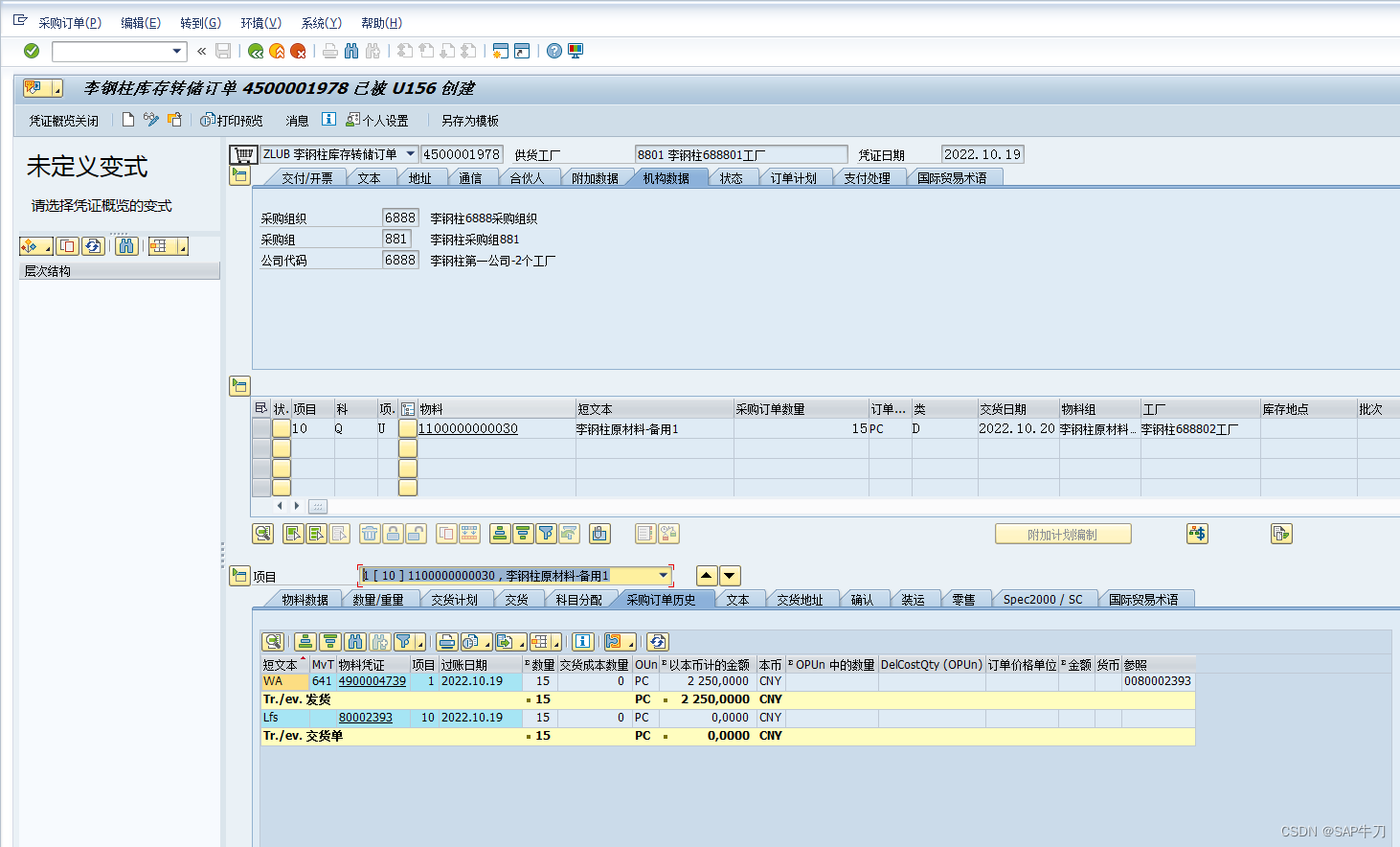Screen dimensions: 1400x847
Task: Click the shopping cart document icon
Action: [x=244, y=154]
